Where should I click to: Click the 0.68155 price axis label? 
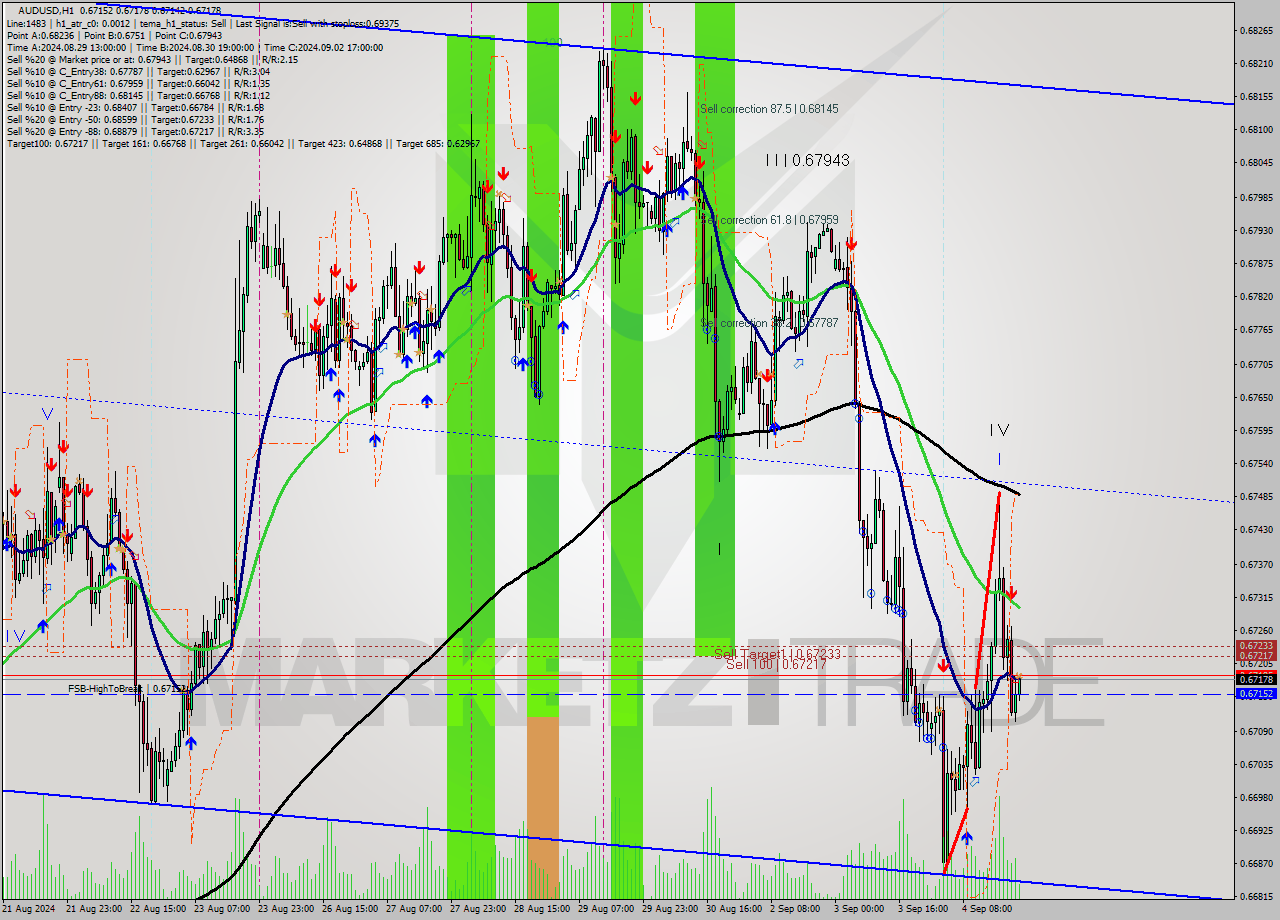[x=1256, y=97]
